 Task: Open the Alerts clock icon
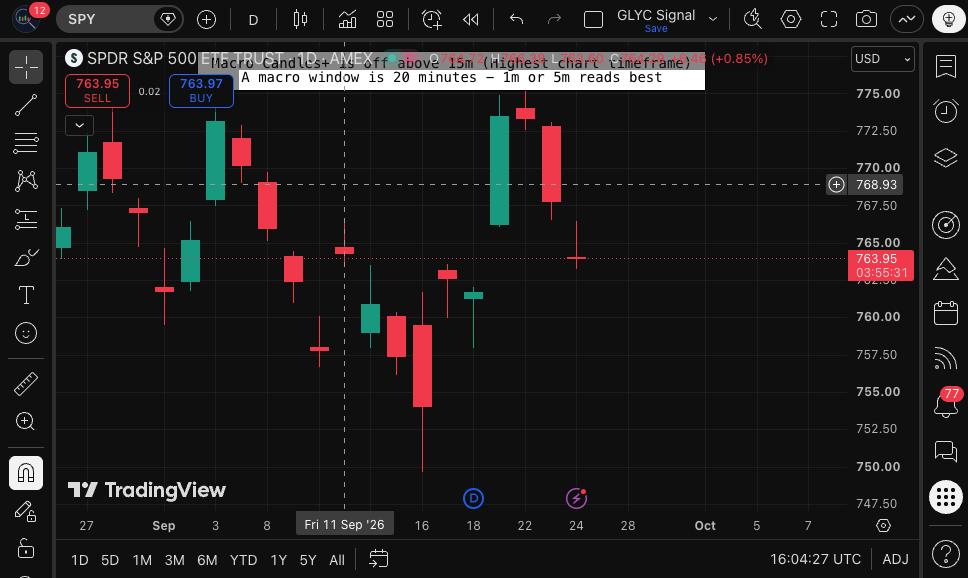coord(946,111)
